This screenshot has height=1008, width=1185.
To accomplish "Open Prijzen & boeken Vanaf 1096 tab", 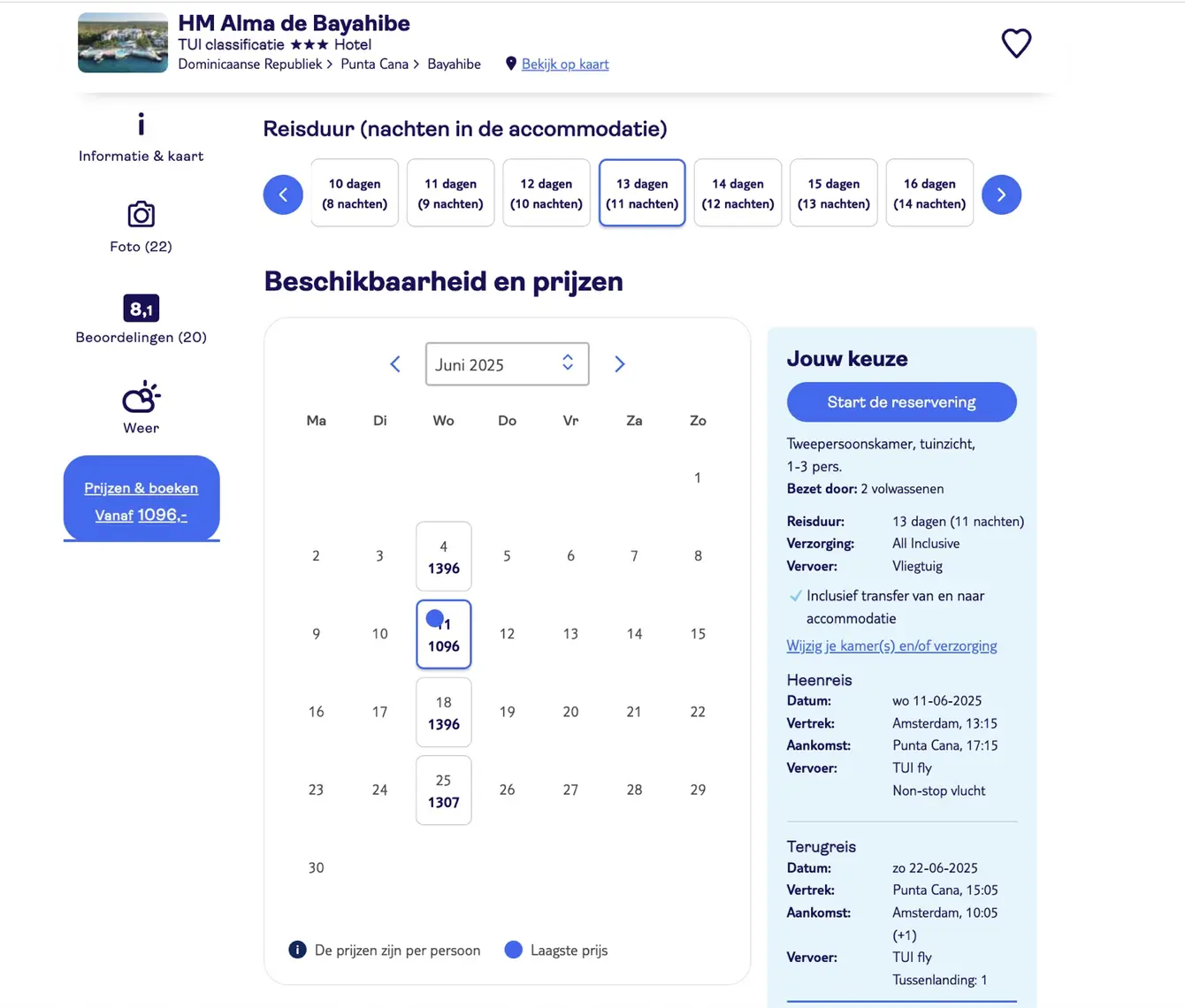I will 141,499.
